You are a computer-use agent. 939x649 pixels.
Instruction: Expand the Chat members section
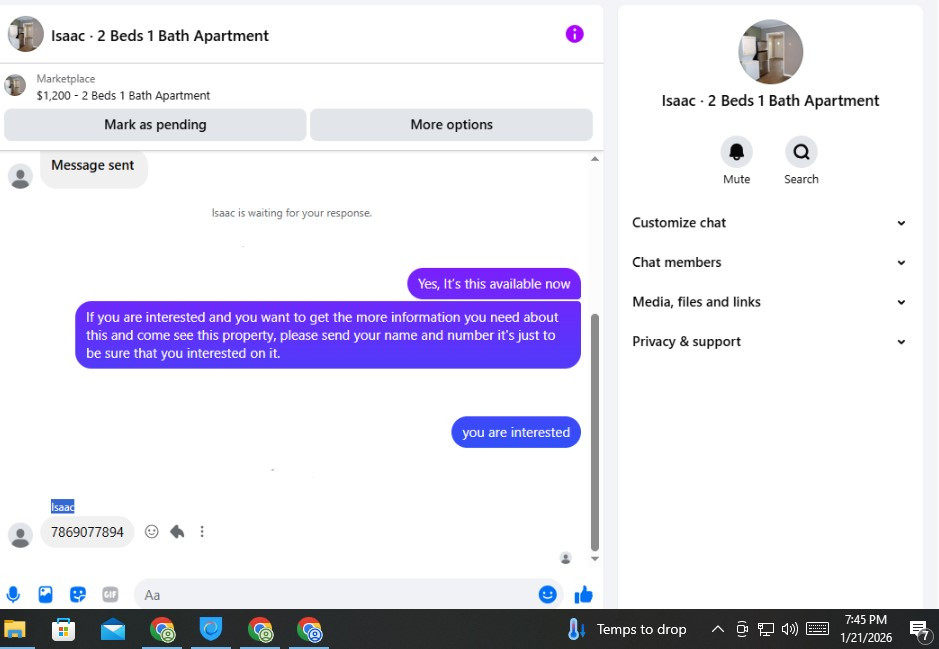point(769,262)
